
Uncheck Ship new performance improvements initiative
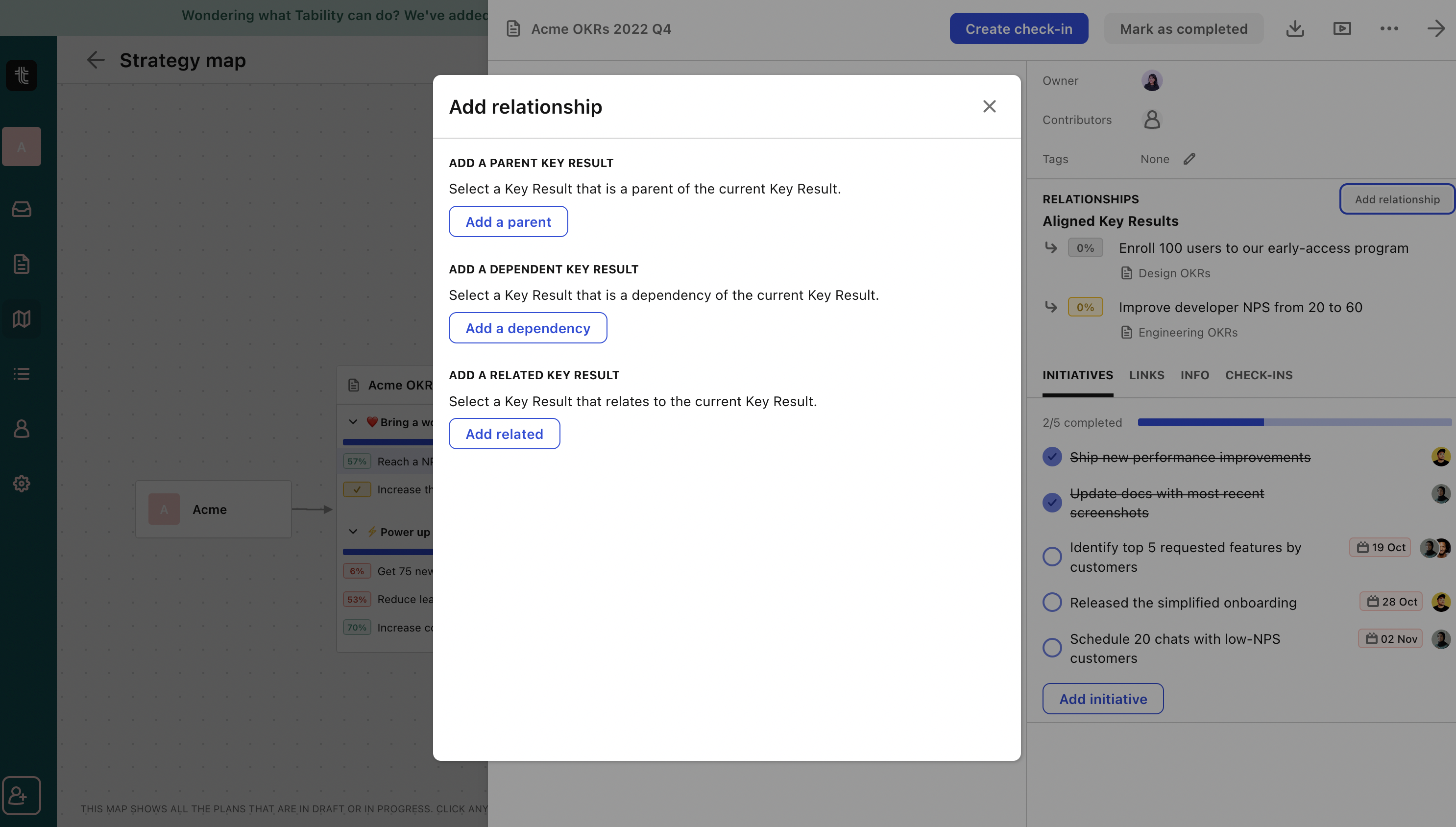[1052, 457]
